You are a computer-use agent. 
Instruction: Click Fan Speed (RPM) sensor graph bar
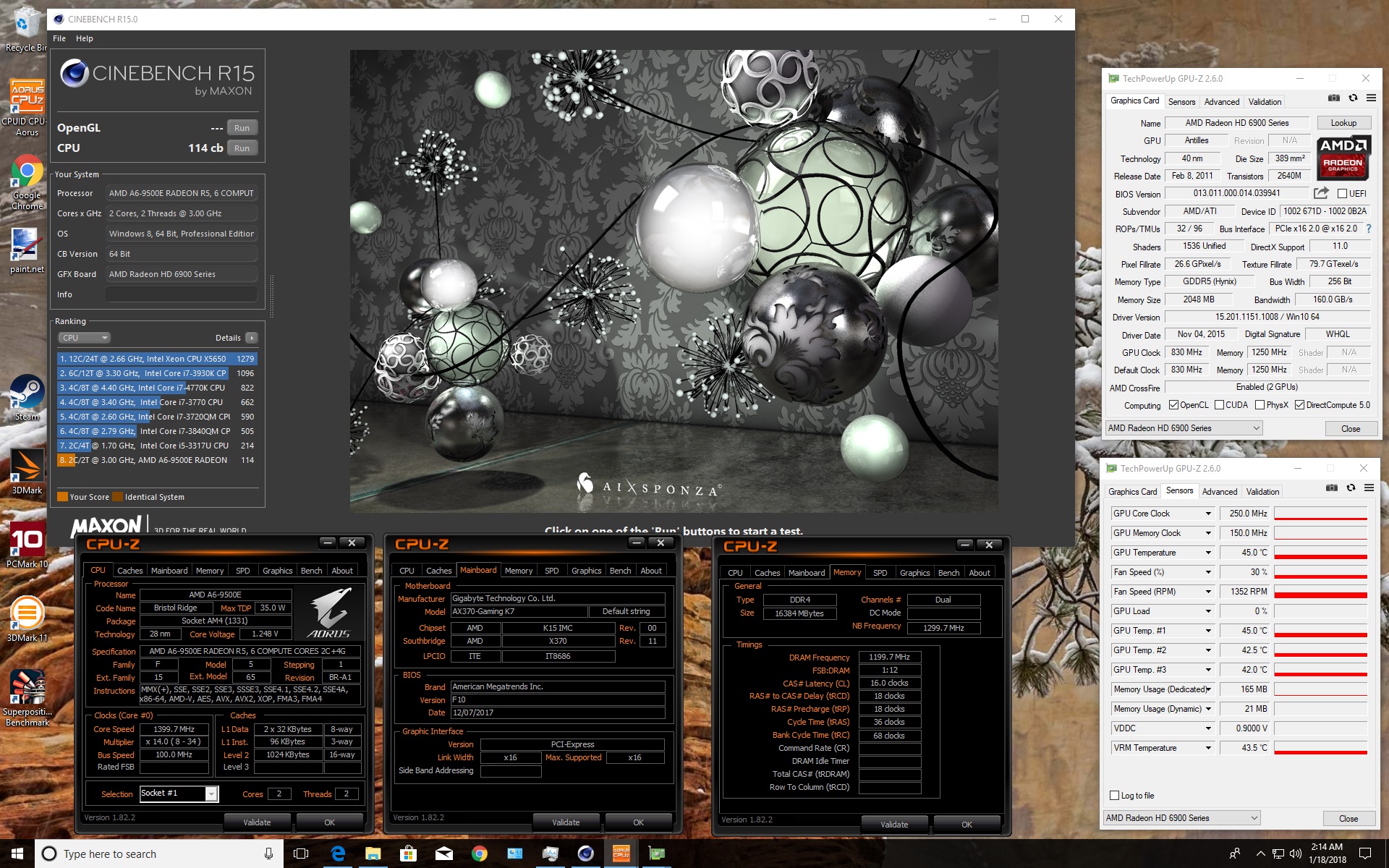(1320, 592)
